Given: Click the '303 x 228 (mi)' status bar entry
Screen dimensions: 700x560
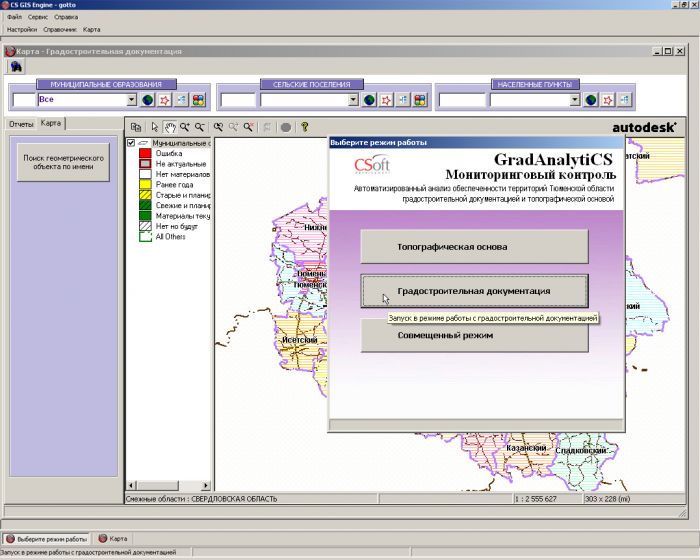Looking at the screenshot, I should click(607, 499).
